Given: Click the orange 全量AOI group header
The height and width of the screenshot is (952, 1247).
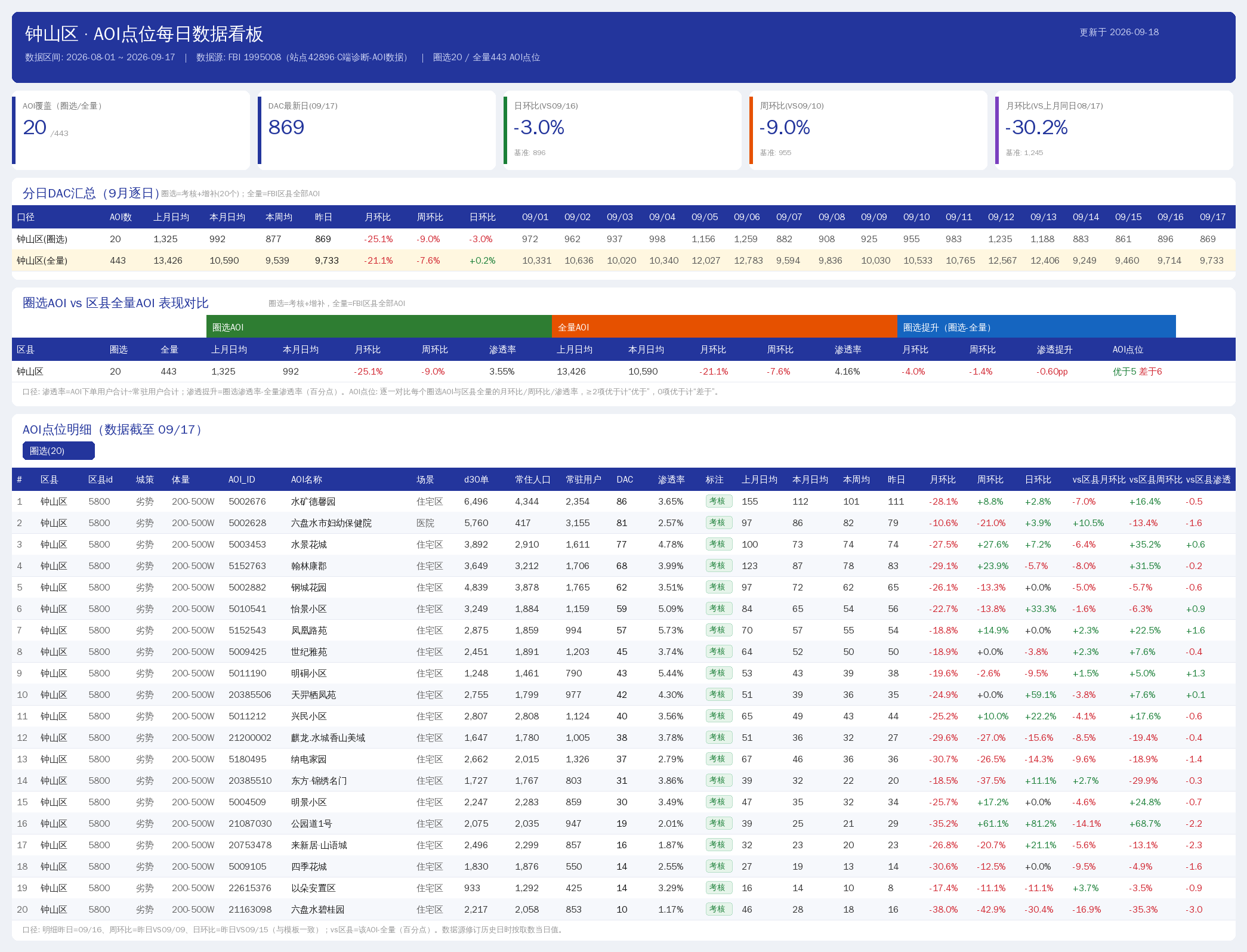Looking at the screenshot, I should click(x=724, y=327).
